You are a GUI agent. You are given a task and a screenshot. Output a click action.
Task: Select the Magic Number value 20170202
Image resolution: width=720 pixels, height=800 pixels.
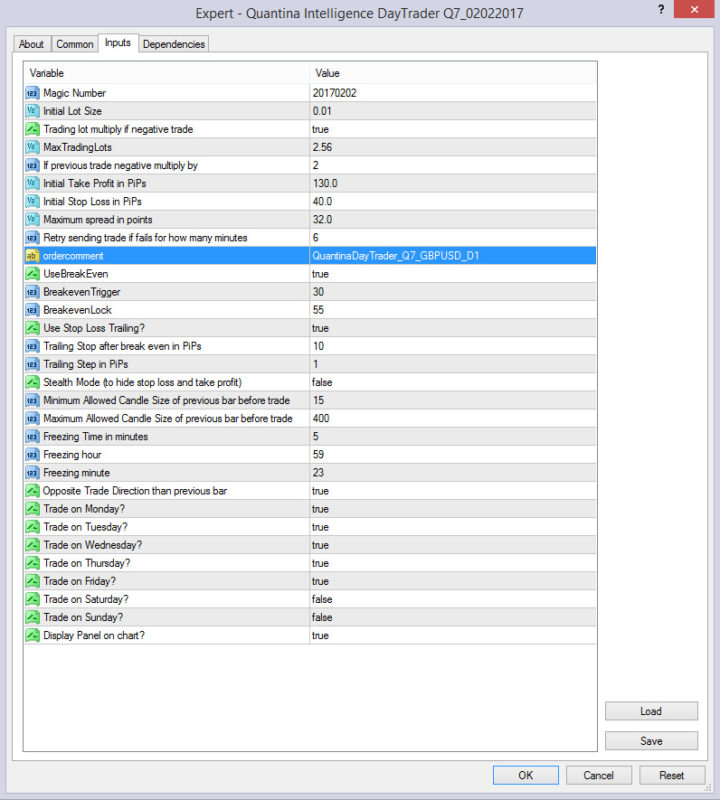tap(335, 93)
